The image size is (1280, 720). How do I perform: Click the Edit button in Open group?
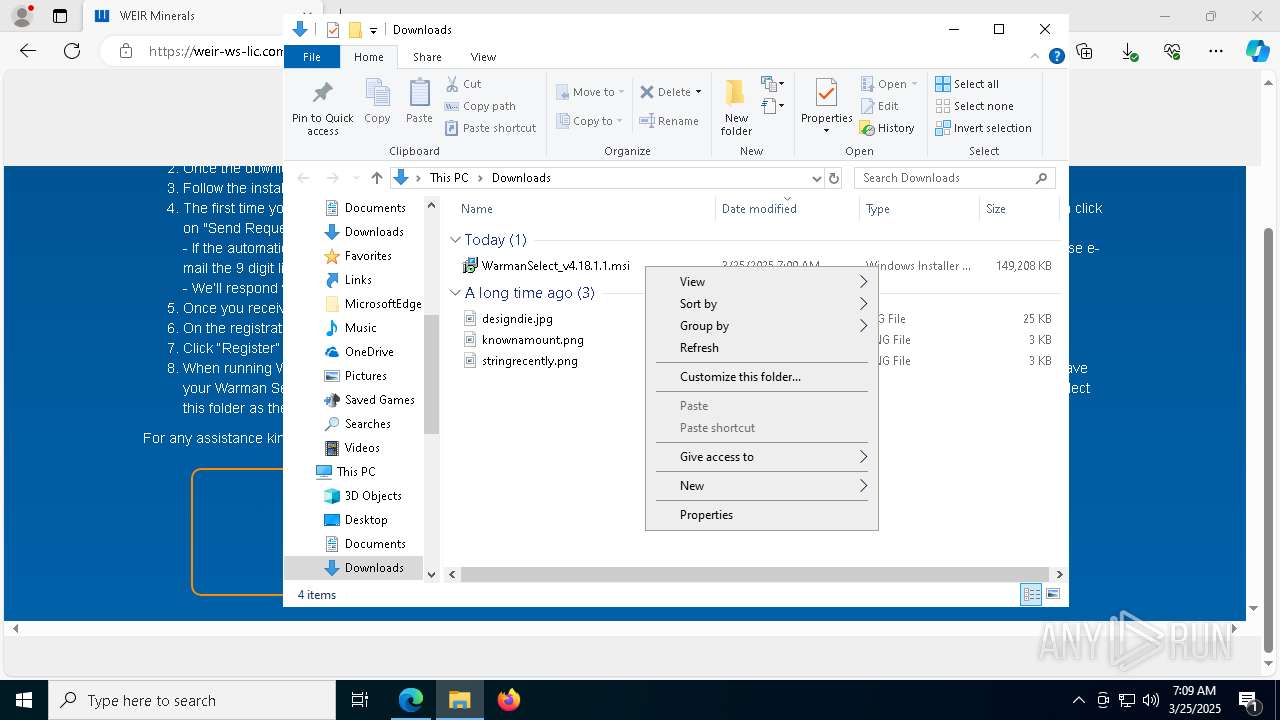(880, 106)
